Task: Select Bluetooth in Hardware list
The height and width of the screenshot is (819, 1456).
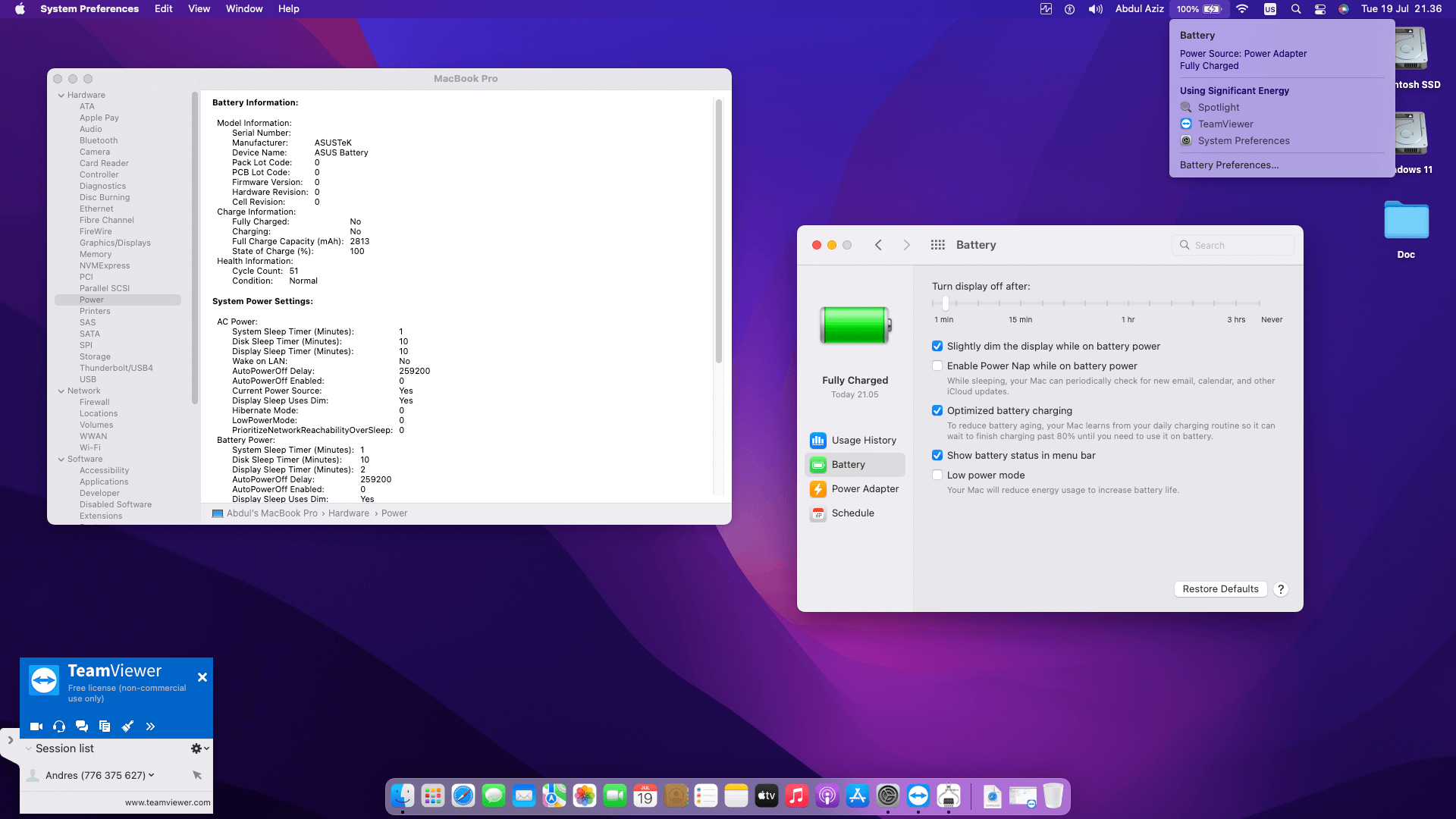Action: coord(99,141)
